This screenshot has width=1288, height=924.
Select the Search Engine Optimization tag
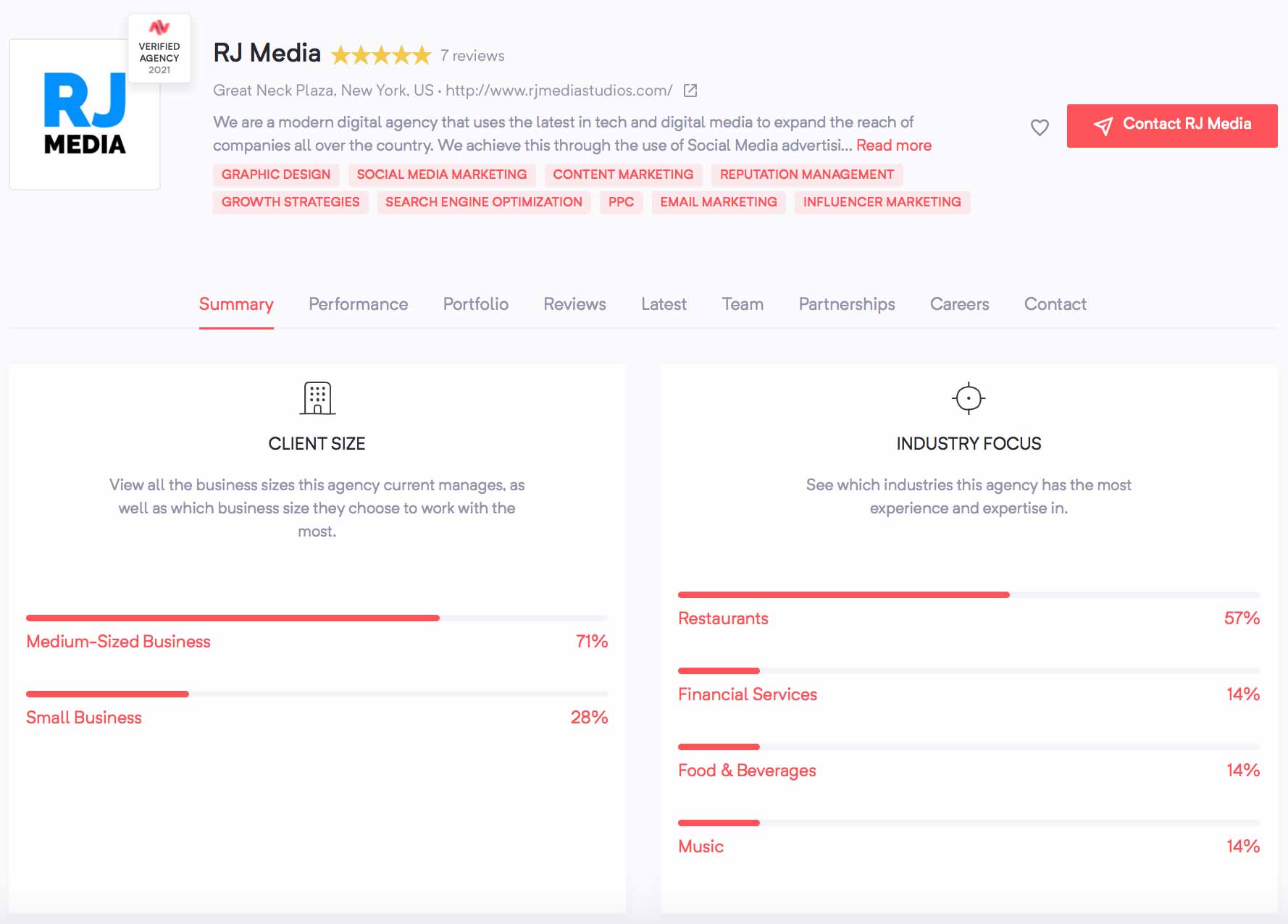[484, 202]
